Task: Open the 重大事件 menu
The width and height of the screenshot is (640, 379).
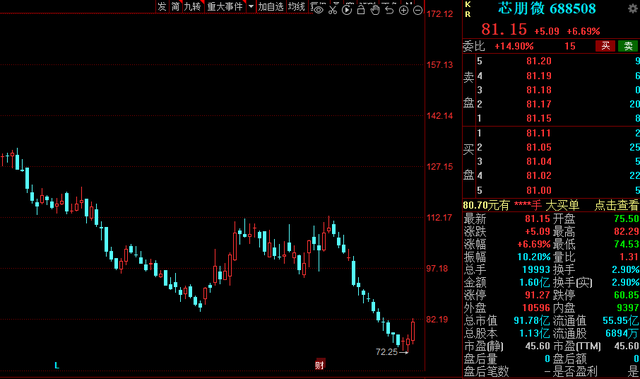Action: click(x=225, y=7)
